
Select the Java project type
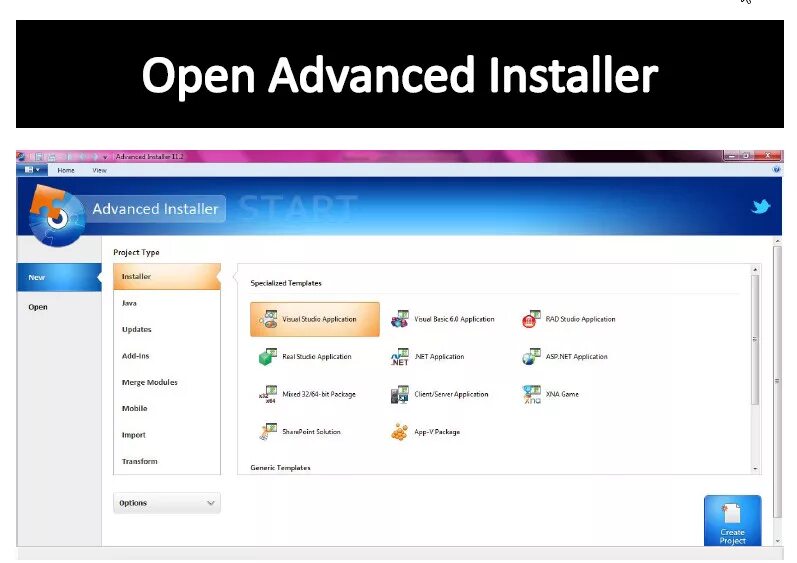[167, 303]
